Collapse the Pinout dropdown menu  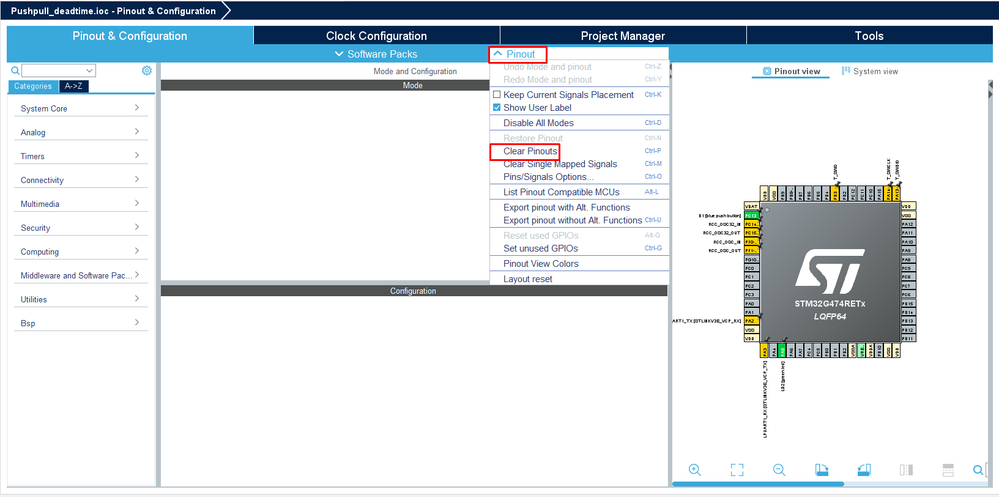[515, 54]
